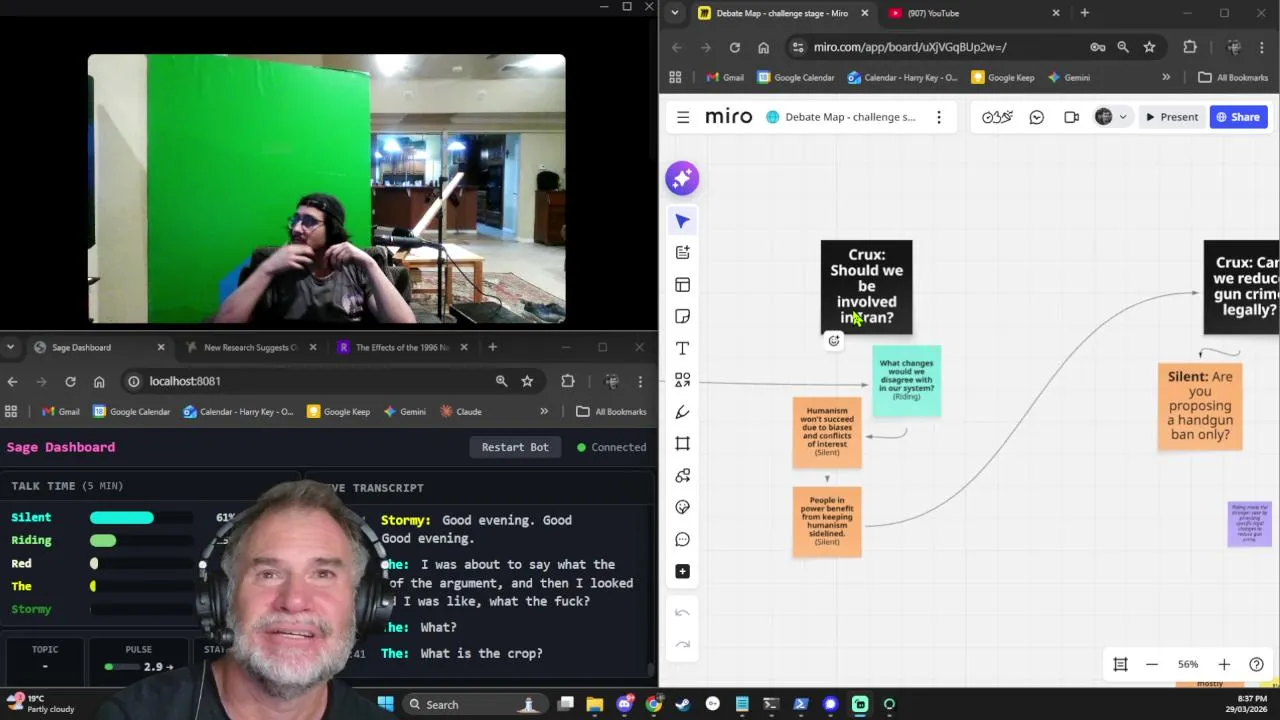Image resolution: width=1280 pixels, height=720 pixels.
Task: Open Steam from the taskbar
Action: pyautogui.click(x=683, y=704)
